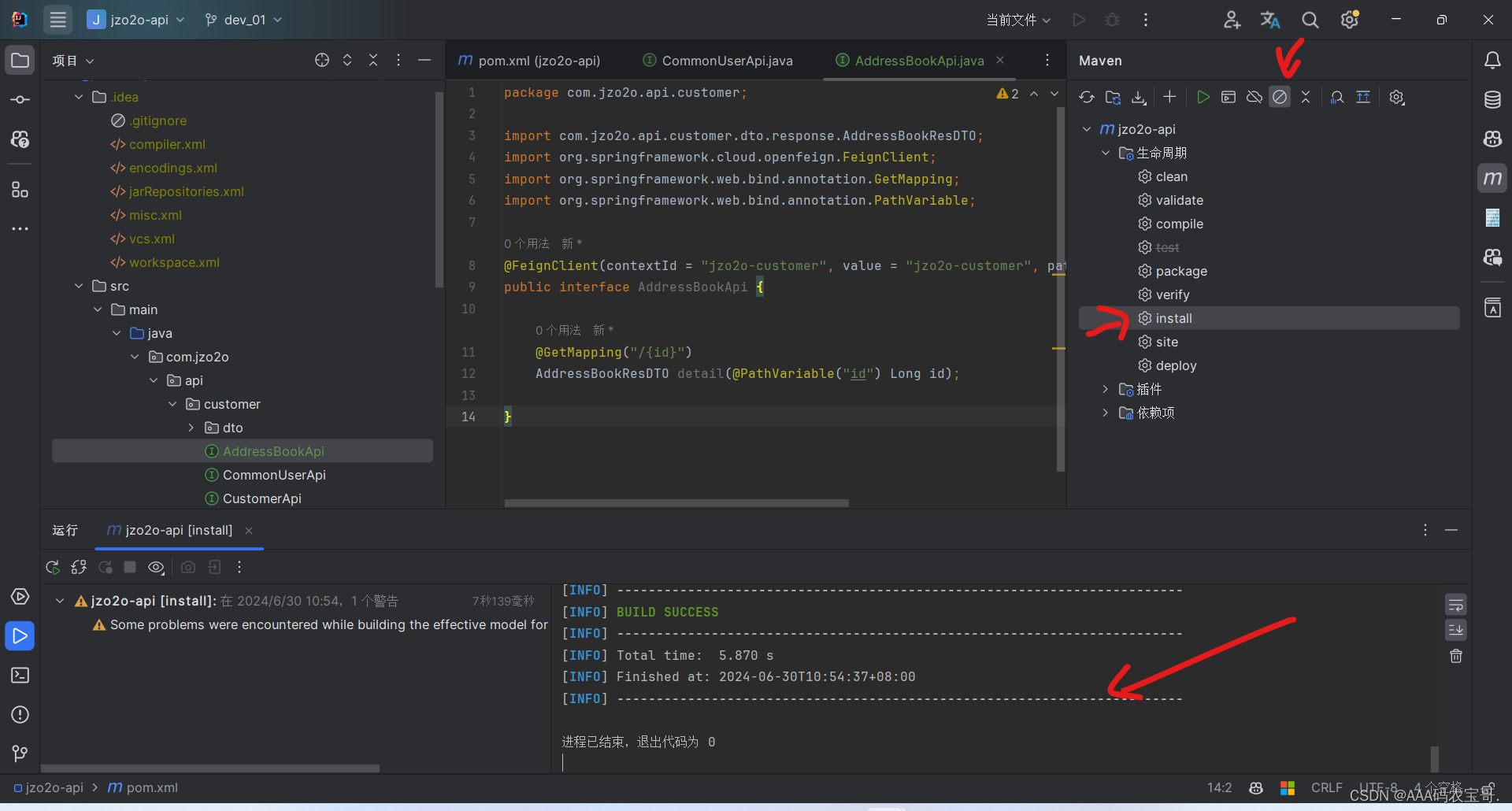Viewport: 1512px width, 811px height.
Task: Open the 项目 view dropdown
Action: (x=72, y=61)
